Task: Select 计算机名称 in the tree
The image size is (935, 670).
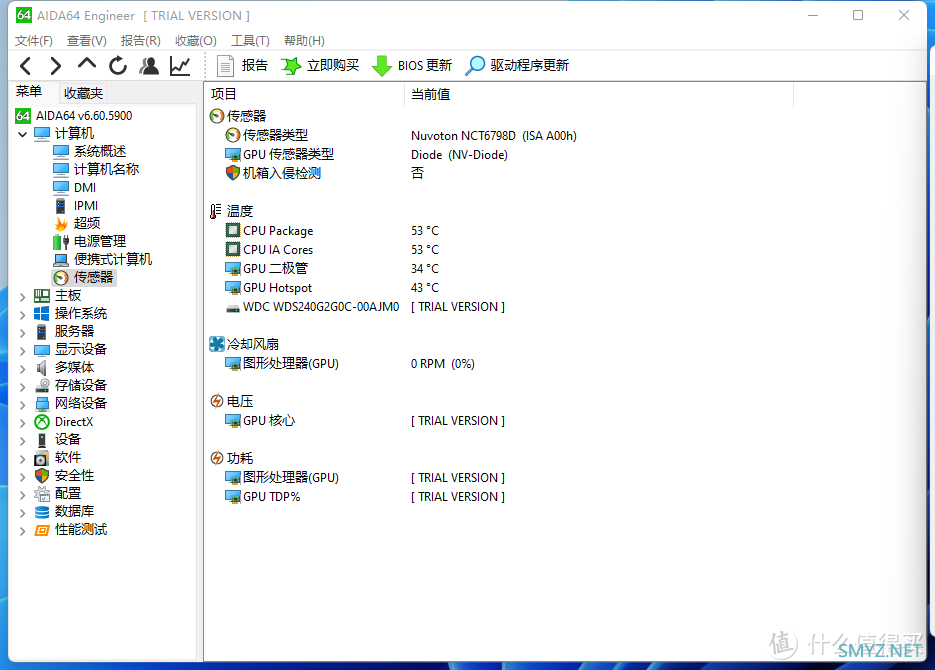Action: click(x=106, y=169)
